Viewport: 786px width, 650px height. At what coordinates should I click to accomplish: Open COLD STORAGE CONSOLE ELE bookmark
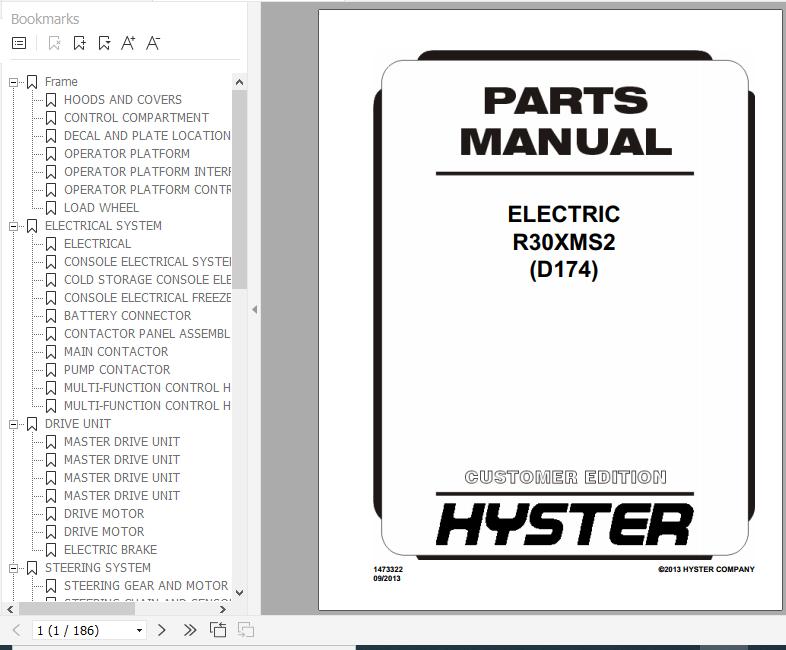tap(147, 280)
